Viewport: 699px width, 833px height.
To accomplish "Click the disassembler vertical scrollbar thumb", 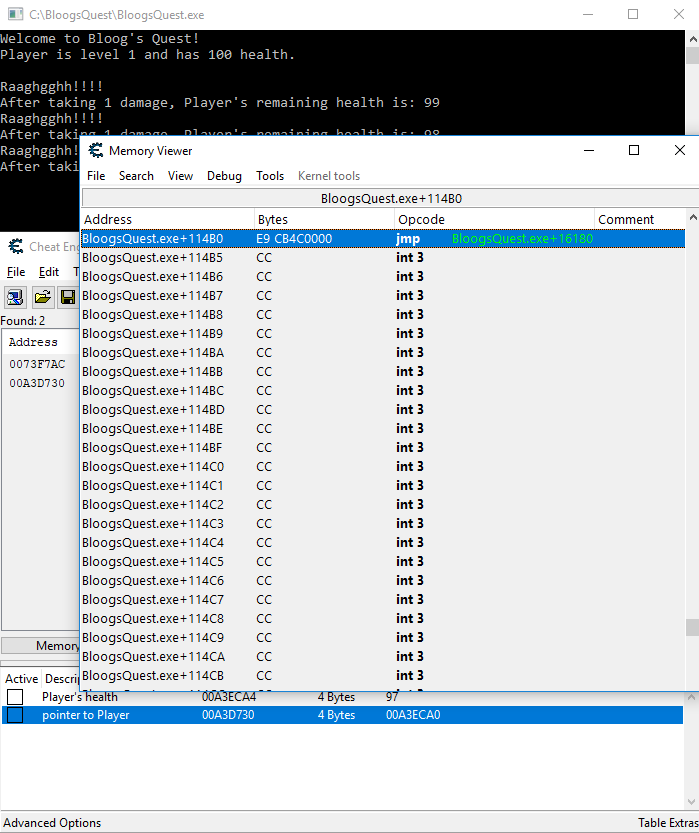I will click(691, 627).
